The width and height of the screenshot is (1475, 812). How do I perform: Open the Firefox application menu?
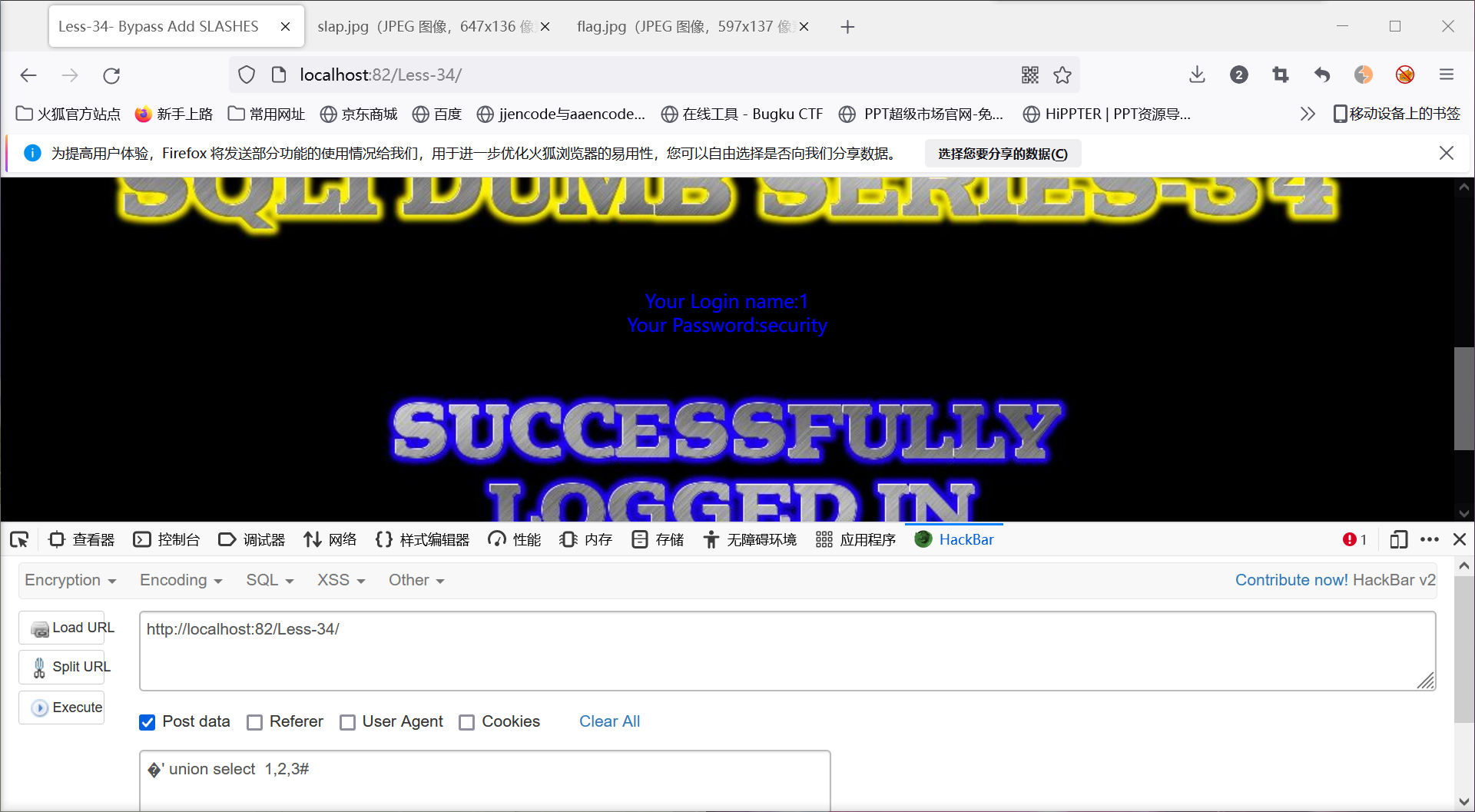(x=1447, y=75)
